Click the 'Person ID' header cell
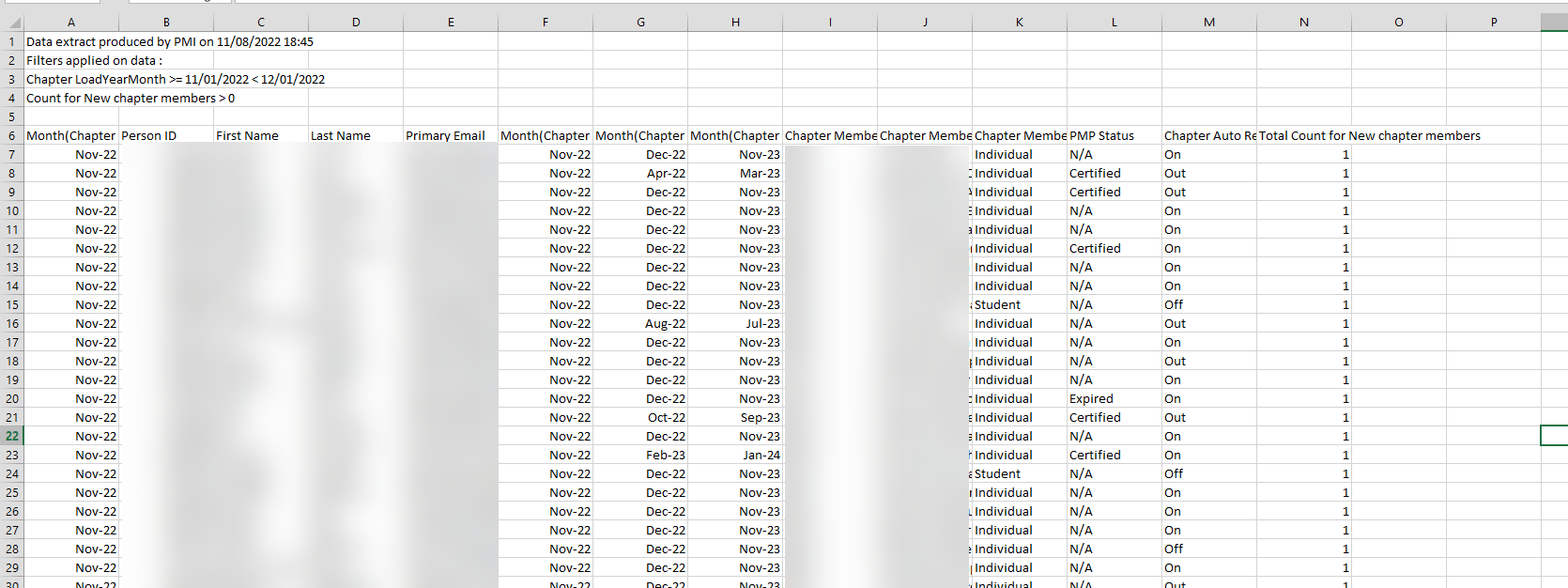 (166, 135)
